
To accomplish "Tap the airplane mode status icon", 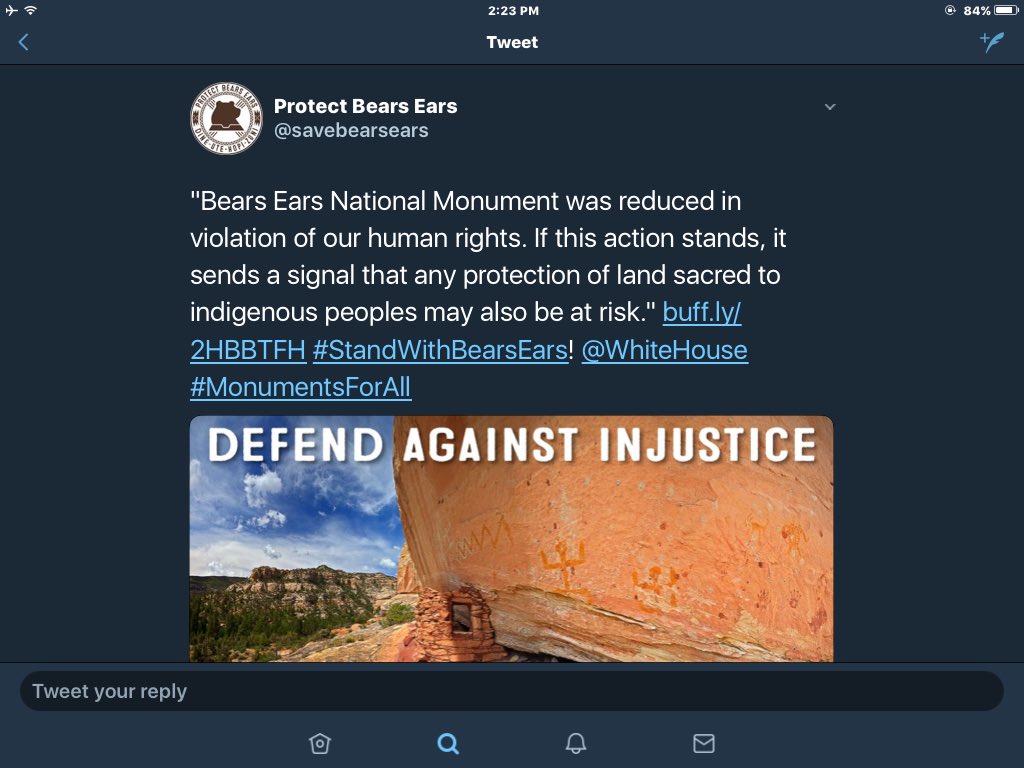I will pos(11,10).
